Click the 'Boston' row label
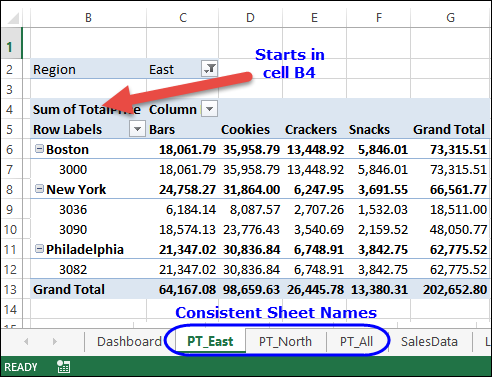 click(67, 149)
